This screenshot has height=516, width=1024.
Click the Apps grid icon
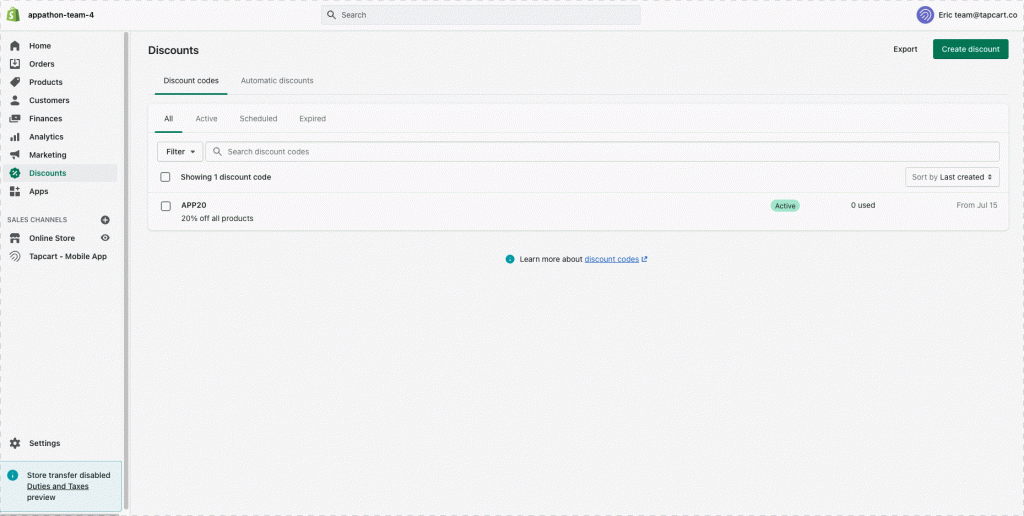click(15, 191)
